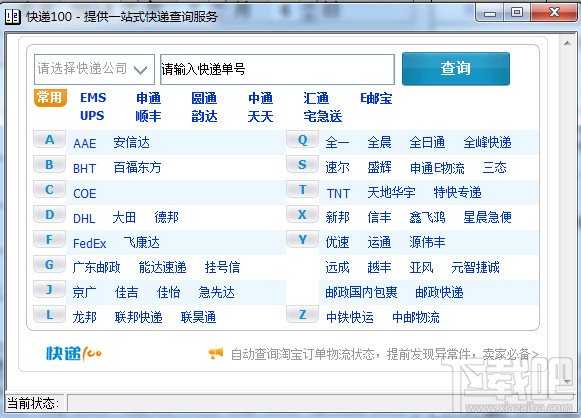Click the letter T index button

click(302, 190)
